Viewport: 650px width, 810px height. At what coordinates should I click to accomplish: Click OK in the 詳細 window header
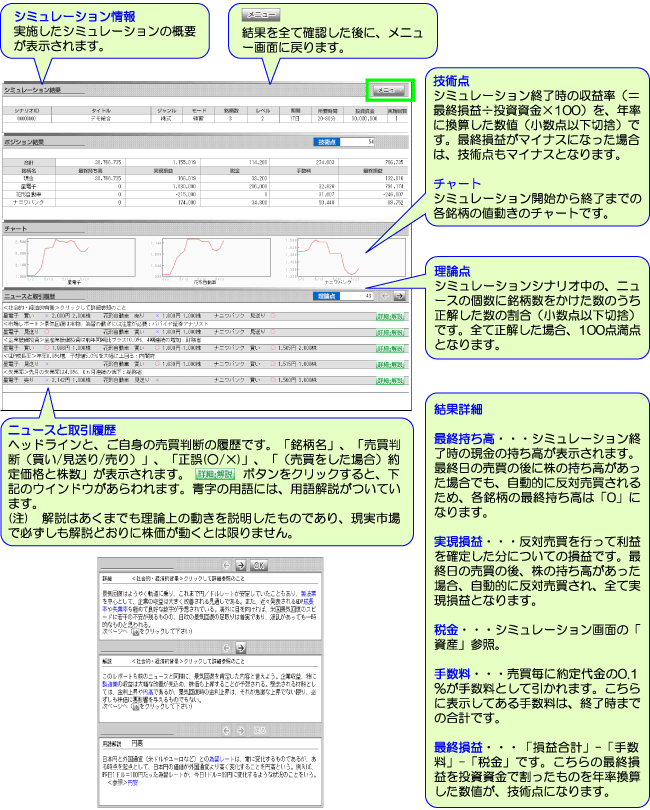(x=259, y=565)
